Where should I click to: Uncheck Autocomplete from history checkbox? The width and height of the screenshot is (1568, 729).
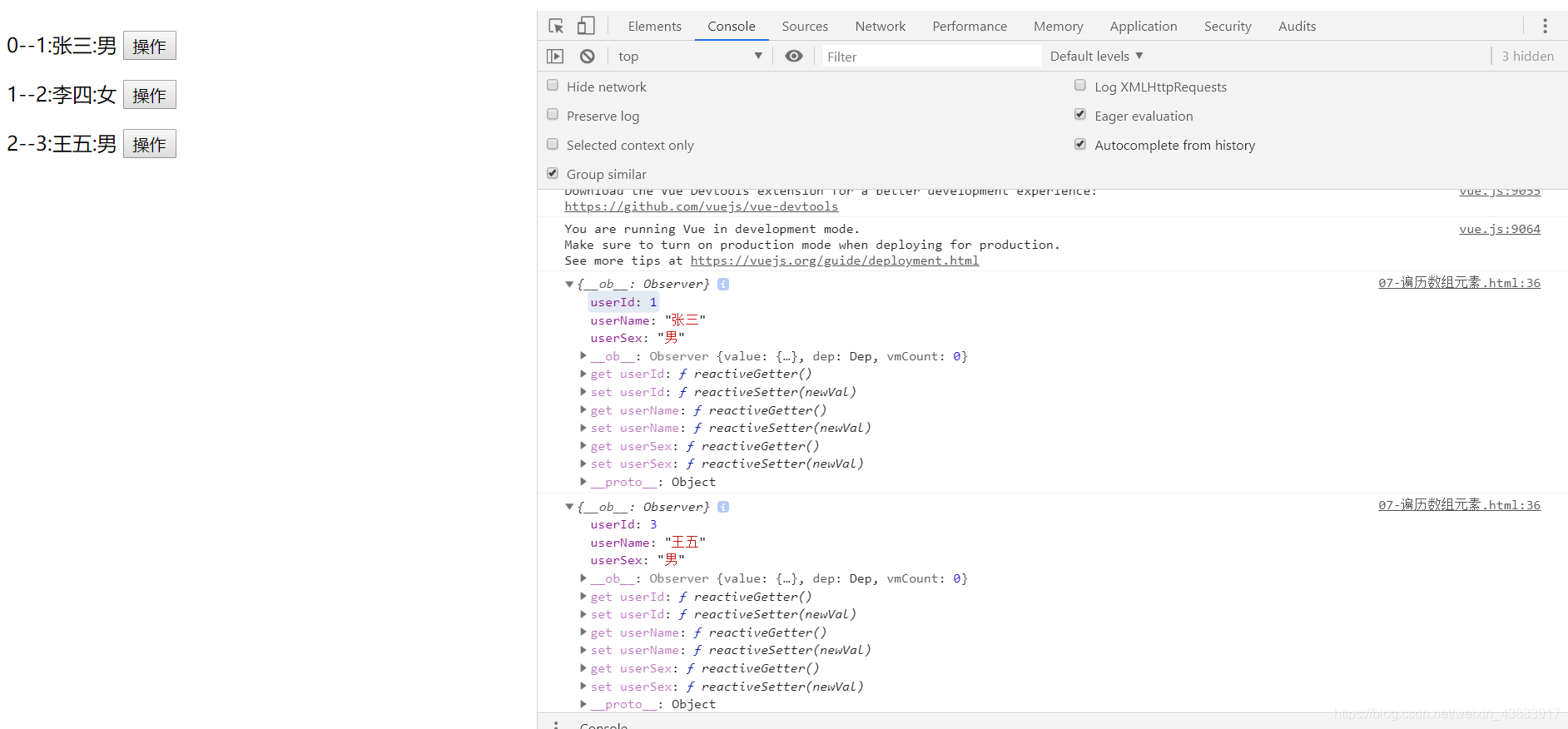pyautogui.click(x=1080, y=144)
